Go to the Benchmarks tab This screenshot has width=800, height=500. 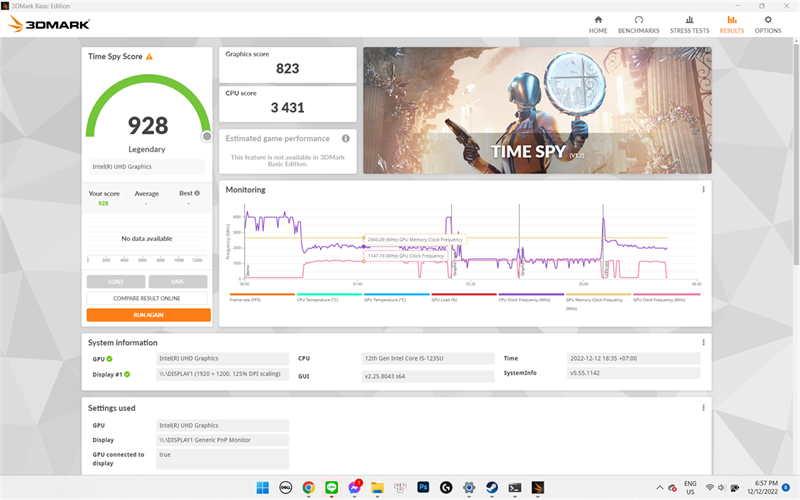638,24
